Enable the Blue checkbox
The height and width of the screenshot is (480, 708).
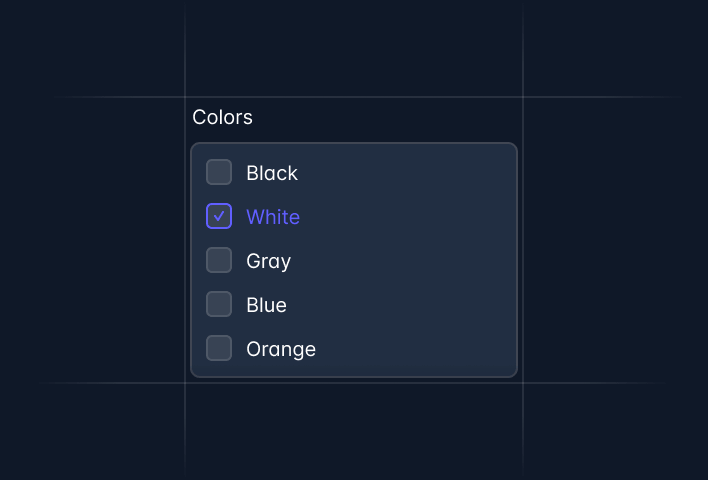click(x=219, y=304)
